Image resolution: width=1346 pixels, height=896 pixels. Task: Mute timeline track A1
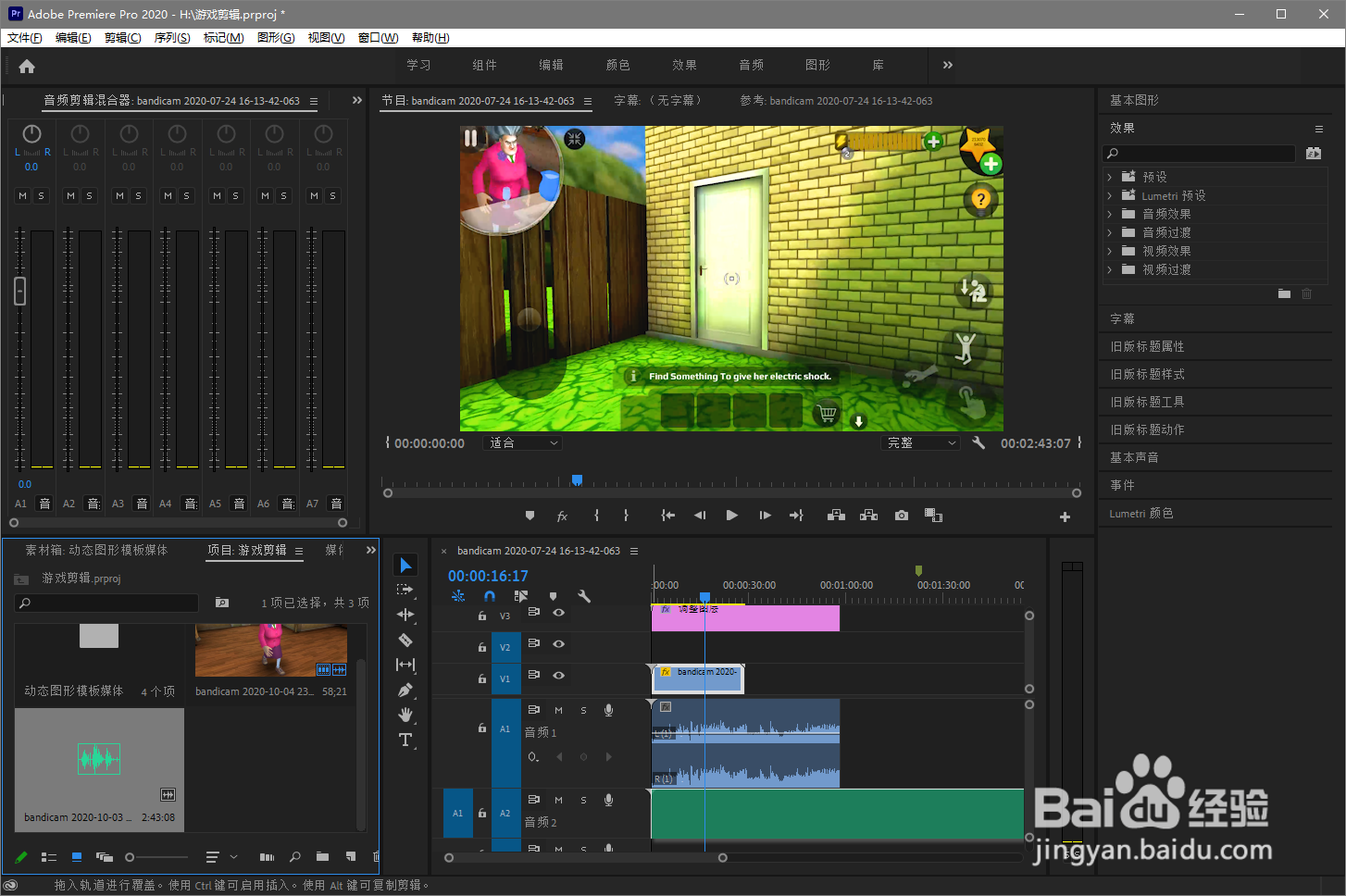558,710
